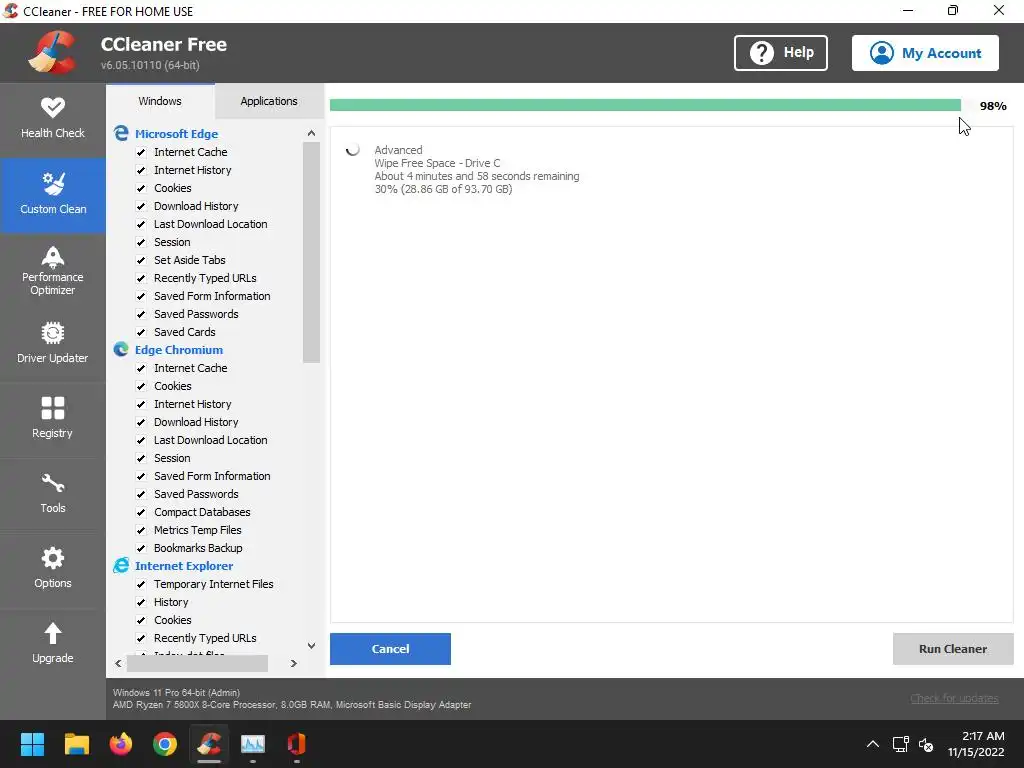The height and width of the screenshot is (768, 1024).
Task: Select the Custom Clean sidebar item
Action: [52, 195]
